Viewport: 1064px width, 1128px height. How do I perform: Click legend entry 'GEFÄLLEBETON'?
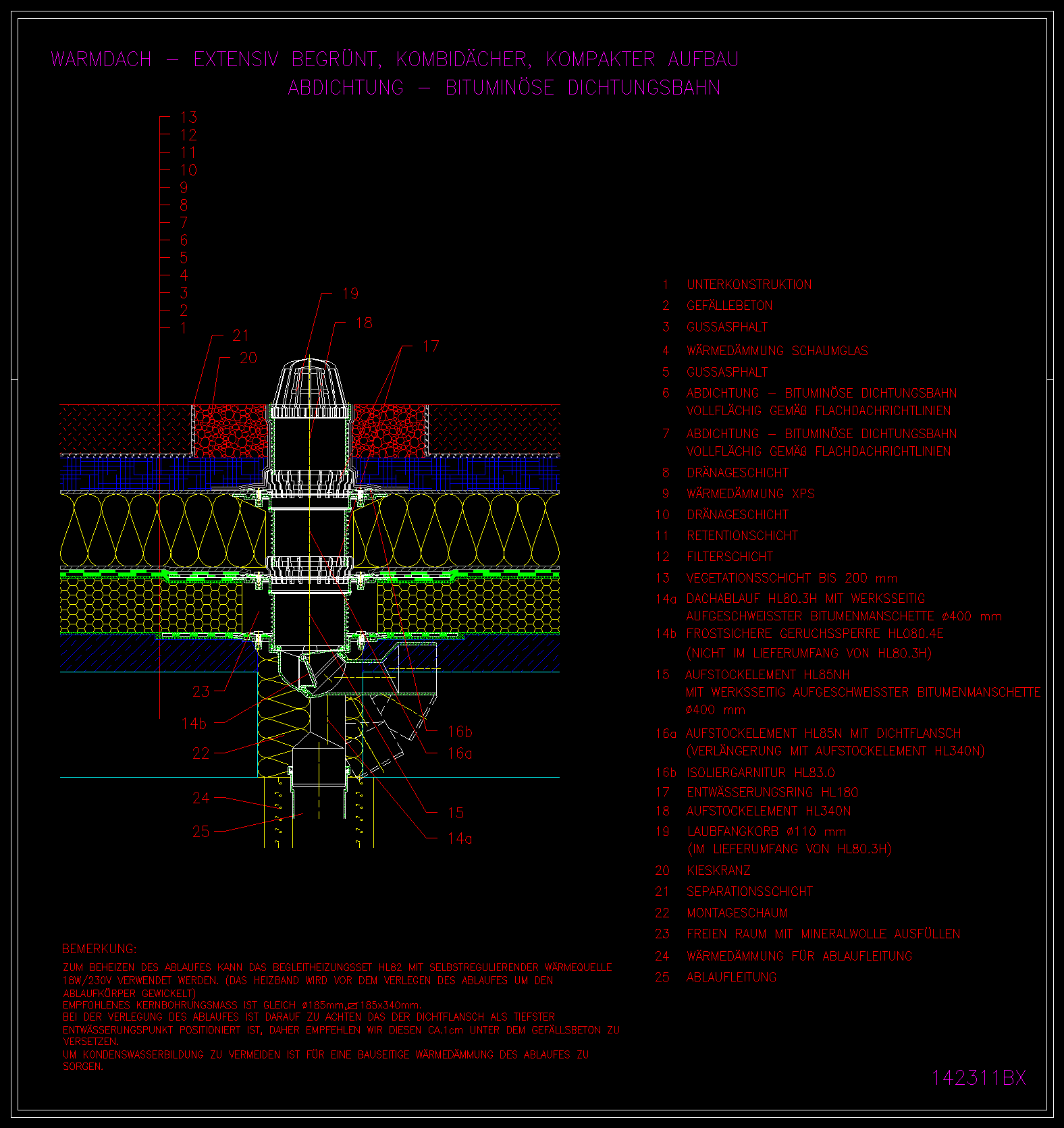tap(730, 306)
